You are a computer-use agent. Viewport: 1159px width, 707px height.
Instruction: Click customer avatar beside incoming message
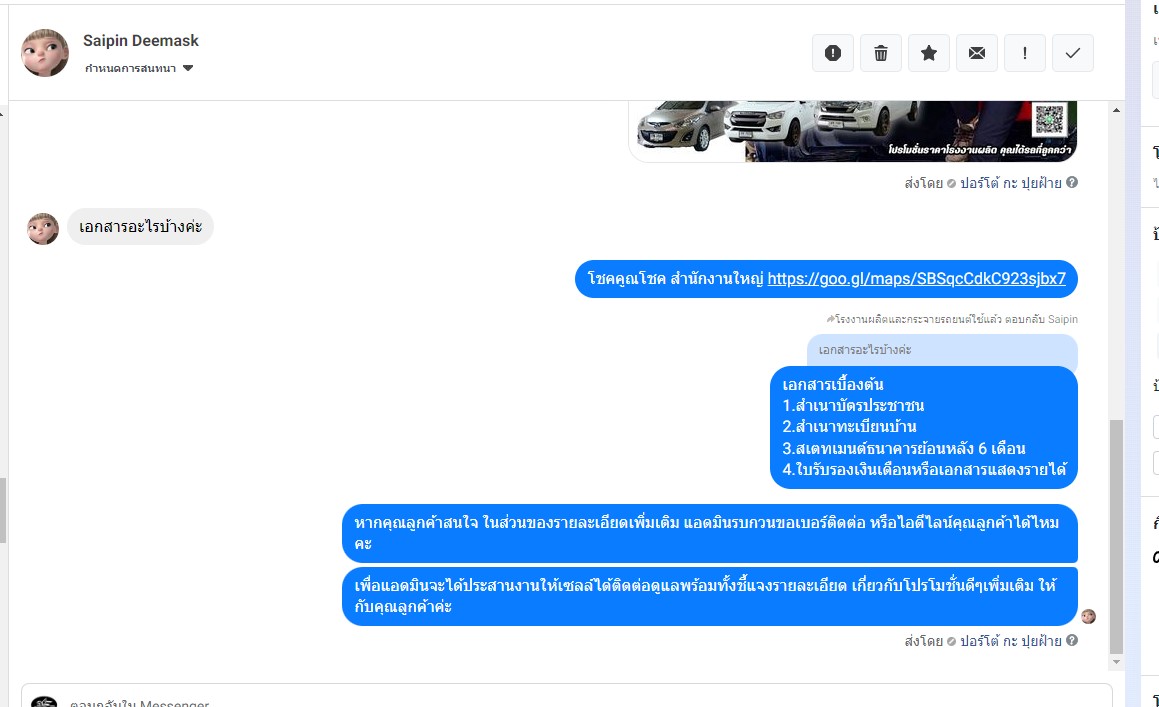43,229
